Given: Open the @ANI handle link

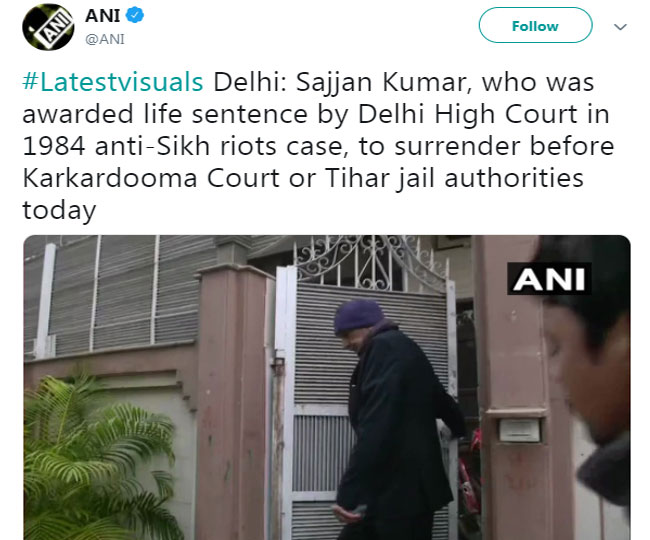Looking at the screenshot, I should tap(105, 39).
